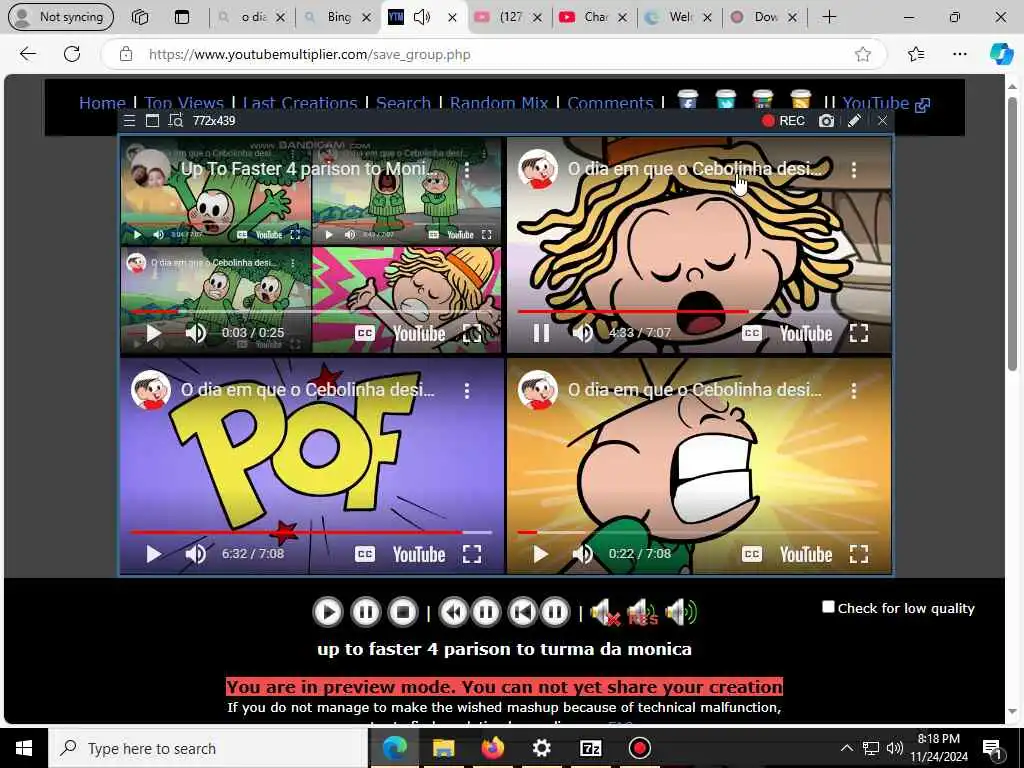Mute the video showing 0:22 / 7:08

coord(582,554)
